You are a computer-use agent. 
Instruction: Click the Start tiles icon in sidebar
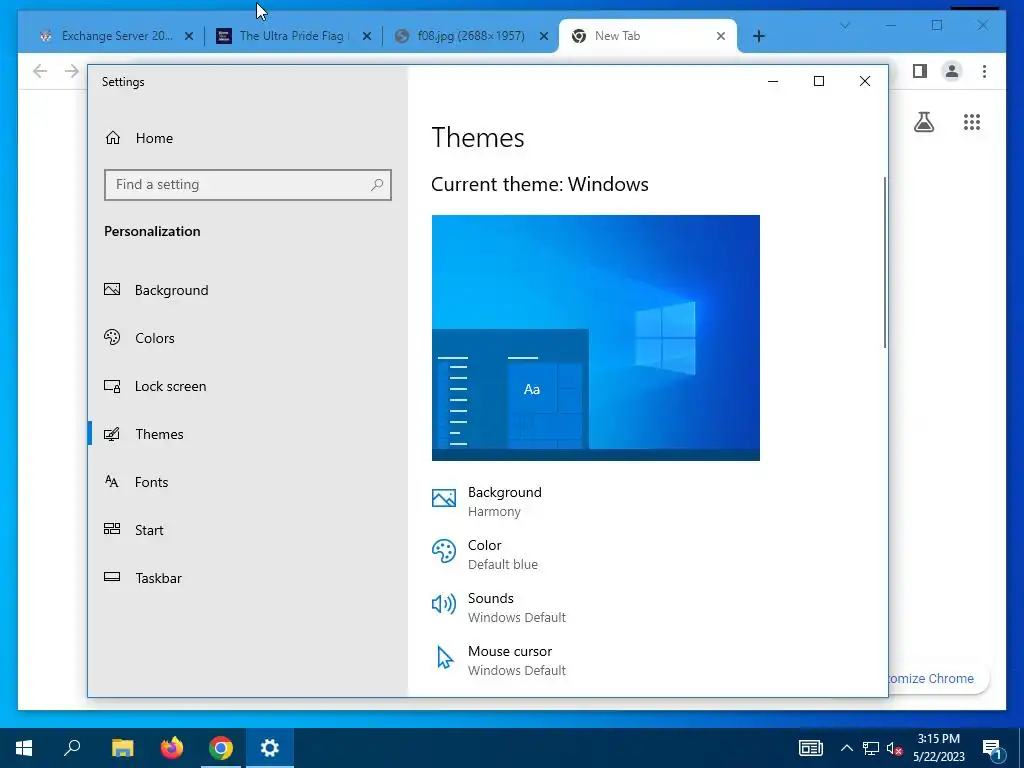pyautogui.click(x=112, y=529)
